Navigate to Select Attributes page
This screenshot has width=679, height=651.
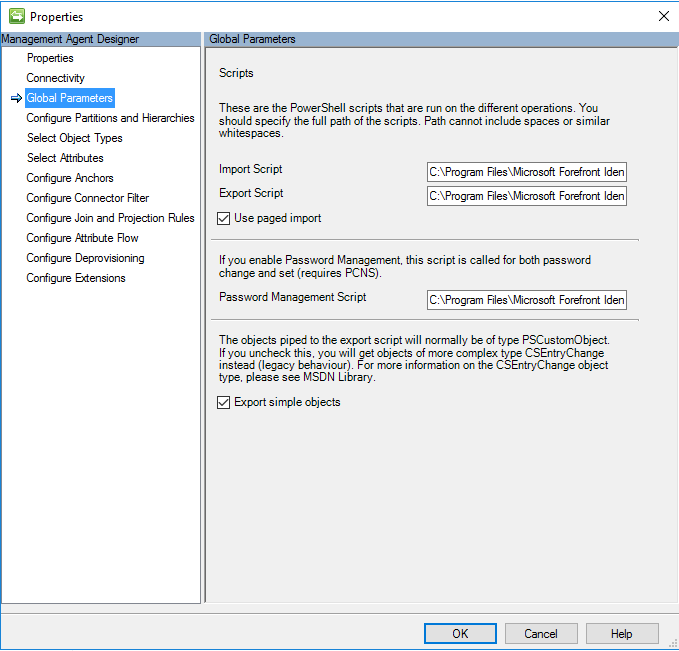coord(65,158)
